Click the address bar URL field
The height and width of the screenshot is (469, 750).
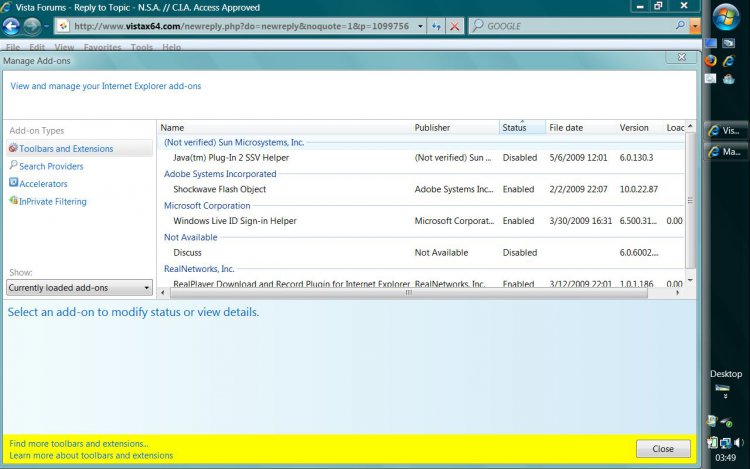pos(242,26)
